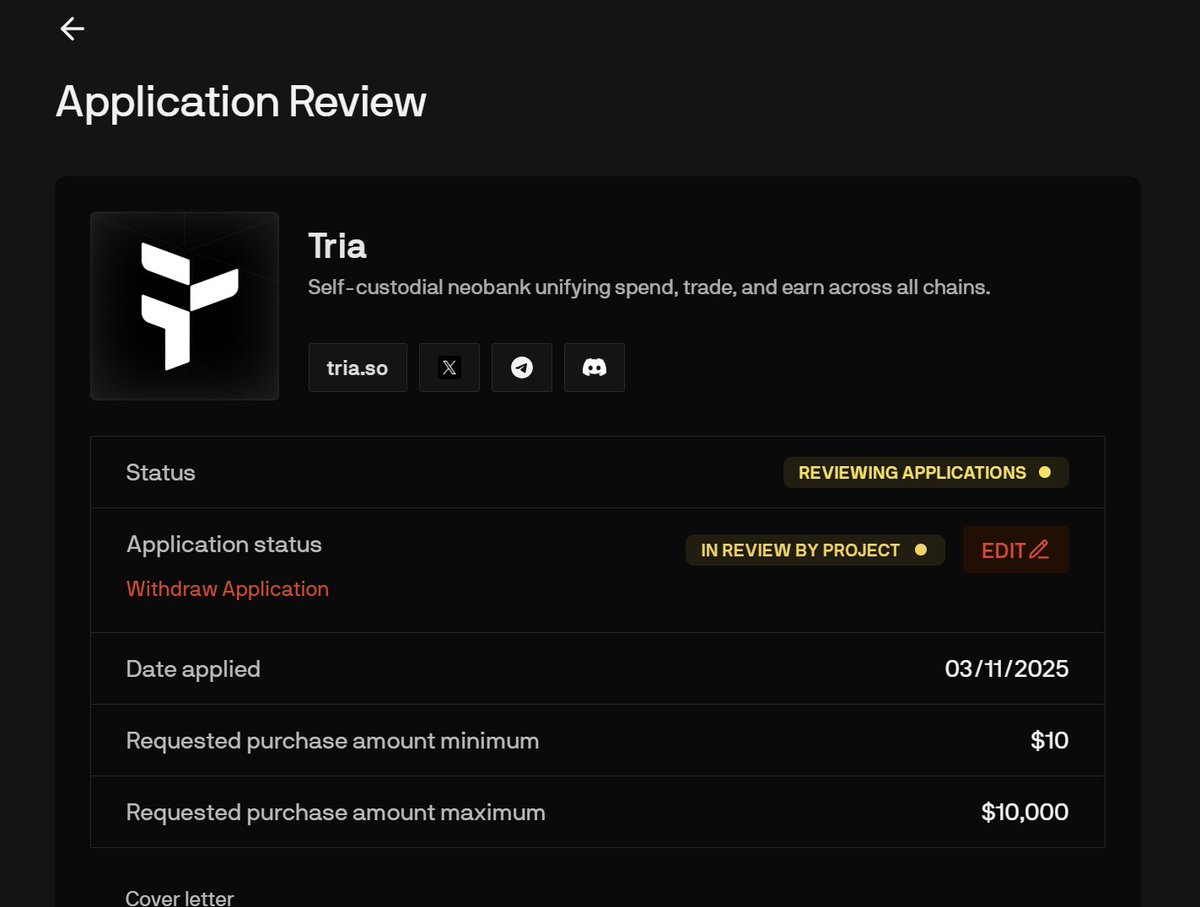
Task: Select the Tria project name
Action: pyautogui.click(x=337, y=246)
